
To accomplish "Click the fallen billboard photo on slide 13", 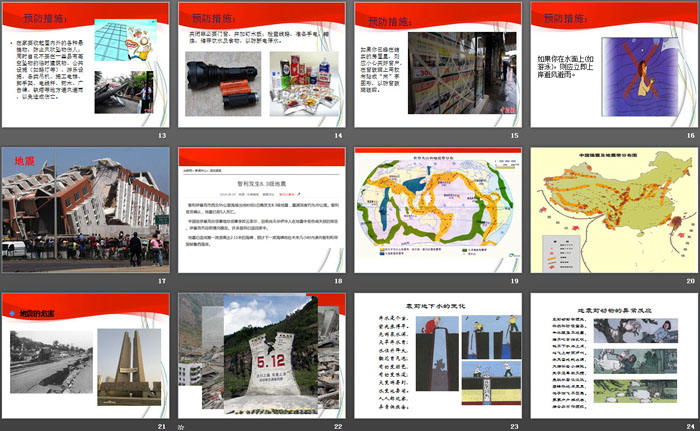I will point(124,92).
